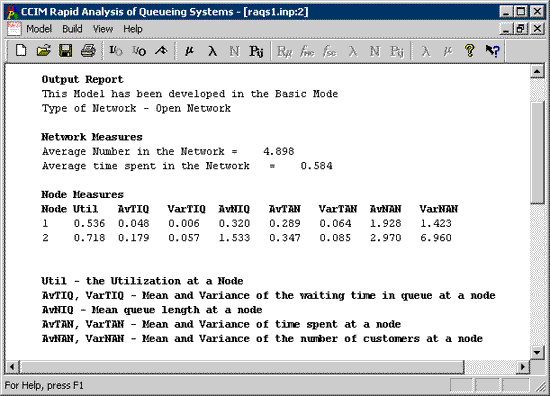550x396 pixels.
Task: Click the AvNAN column header
Action: pyautogui.click(x=385, y=209)
